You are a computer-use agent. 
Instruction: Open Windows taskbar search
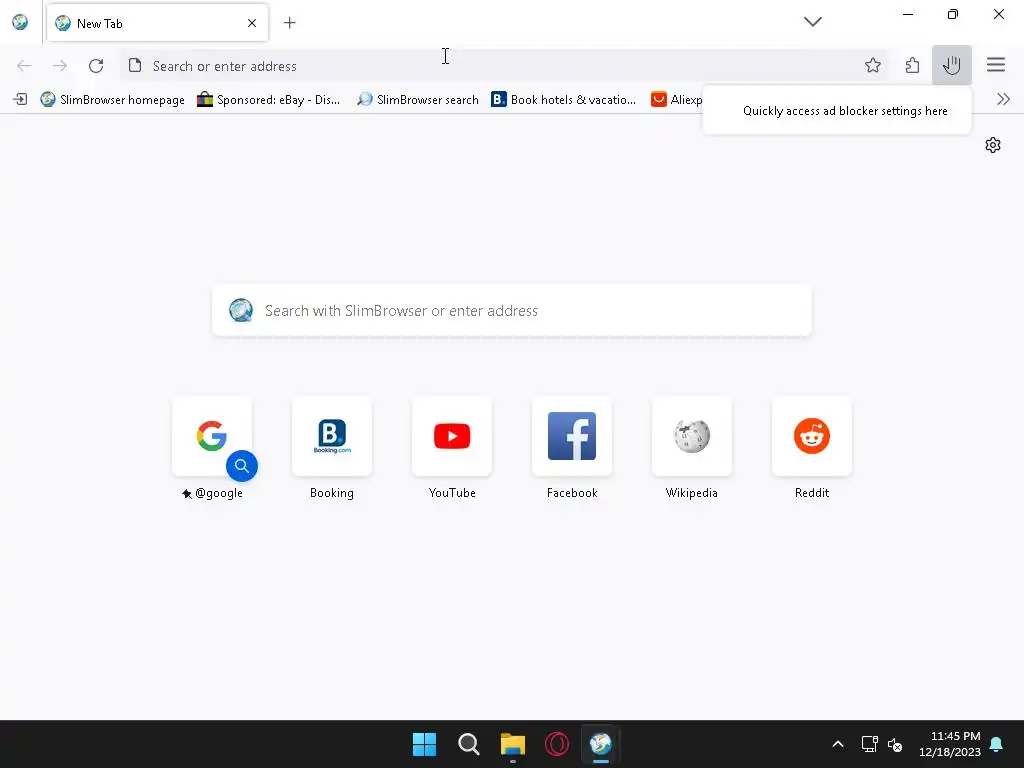tap(468, 744)
